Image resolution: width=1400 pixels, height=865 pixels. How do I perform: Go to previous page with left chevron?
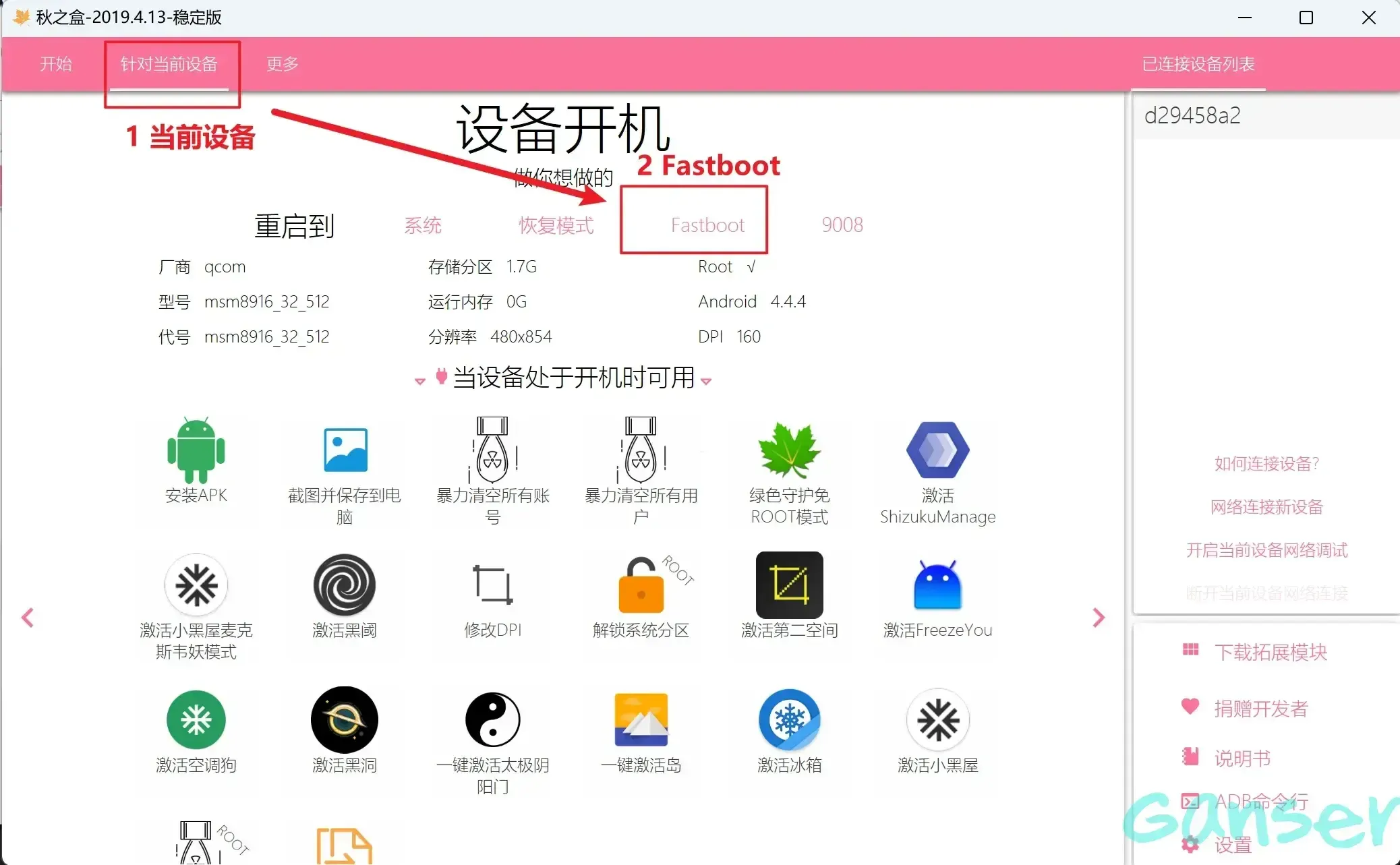coord(28,618)
